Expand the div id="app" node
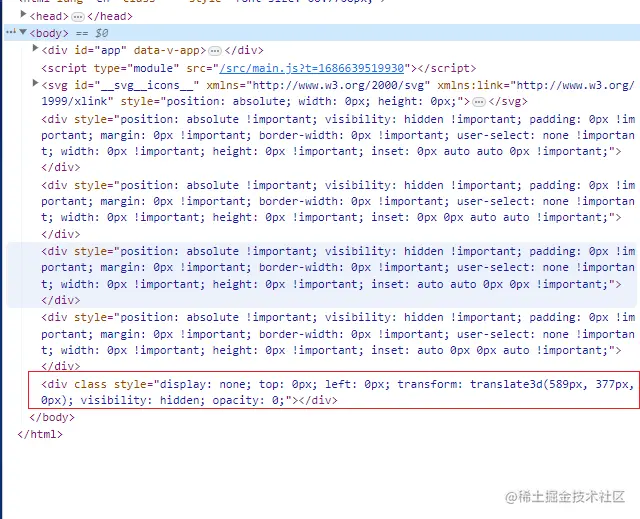Viewport: 640px width, 519px height. pos(36,49)
